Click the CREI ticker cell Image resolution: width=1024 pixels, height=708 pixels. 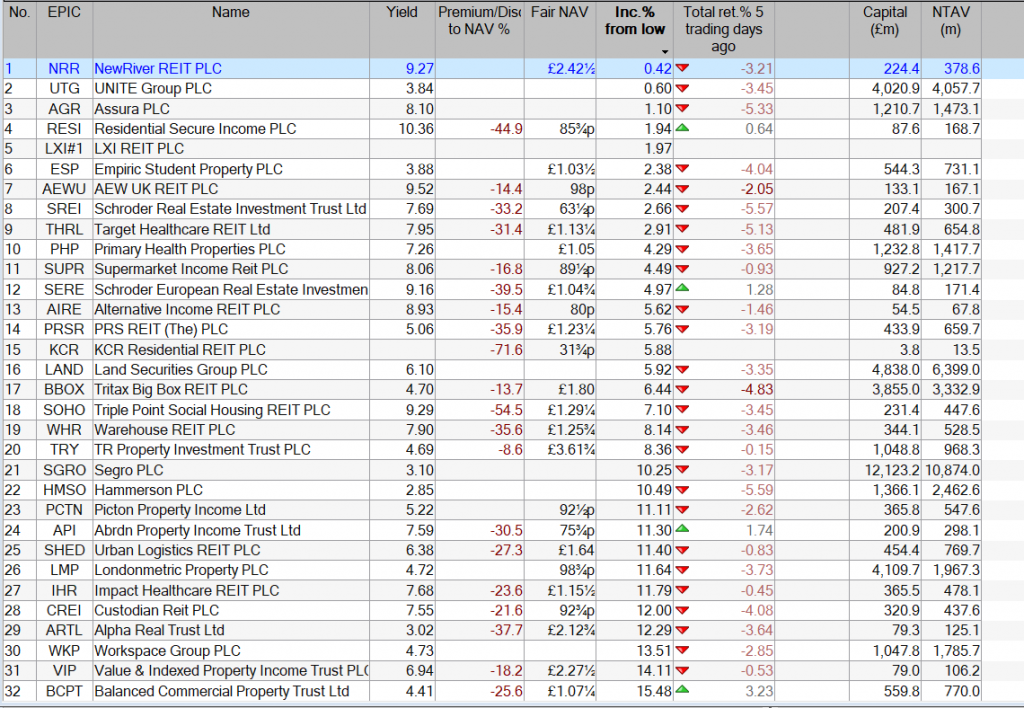click(x=64, y=611)
